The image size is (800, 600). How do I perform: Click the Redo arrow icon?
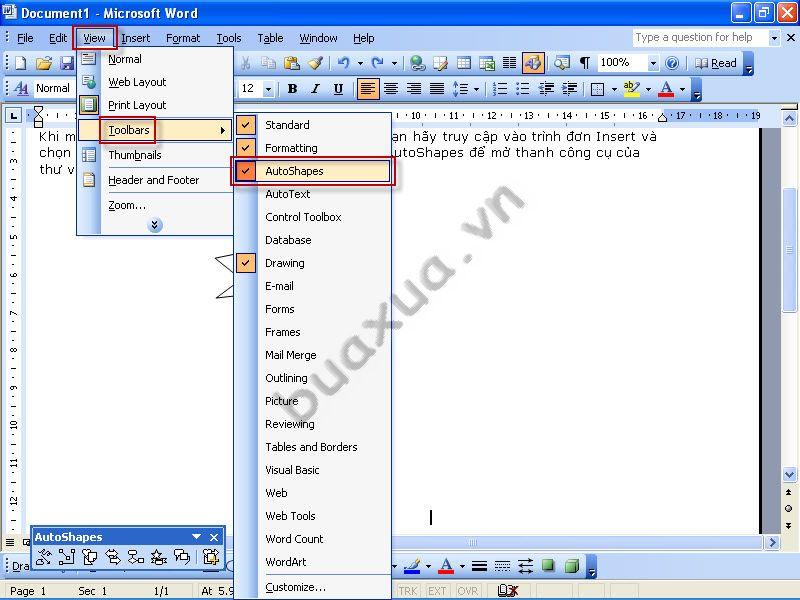click(378, 63)
